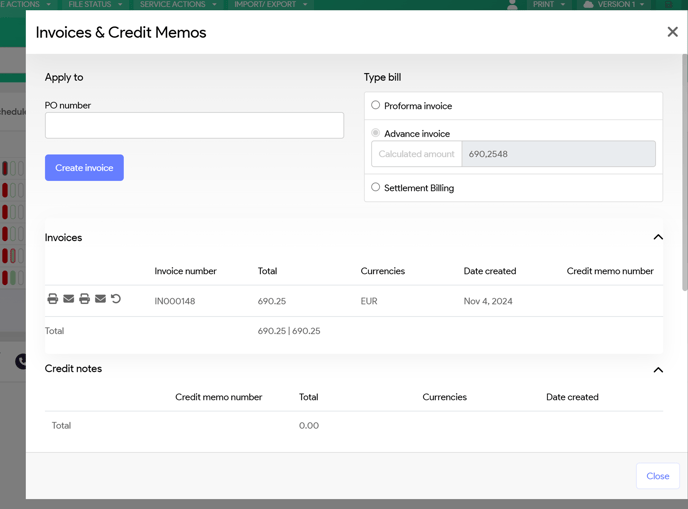Screen dimensions: 688x509
Task: Select the Proforma invoice option
Action: point(376,105)
